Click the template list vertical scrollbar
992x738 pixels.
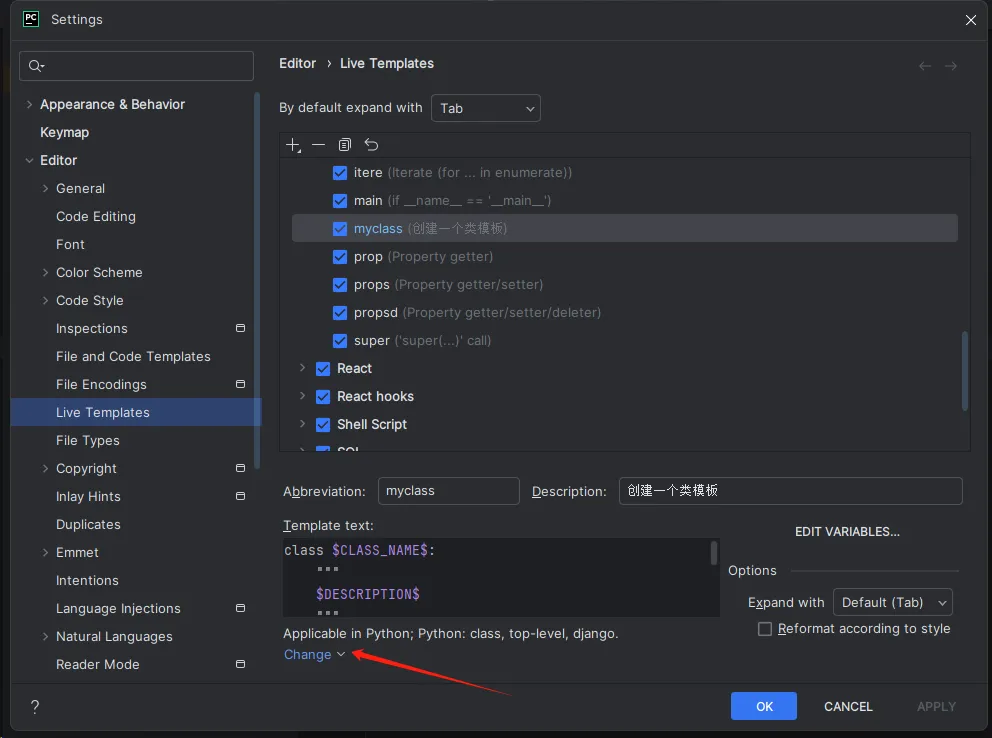965,371
